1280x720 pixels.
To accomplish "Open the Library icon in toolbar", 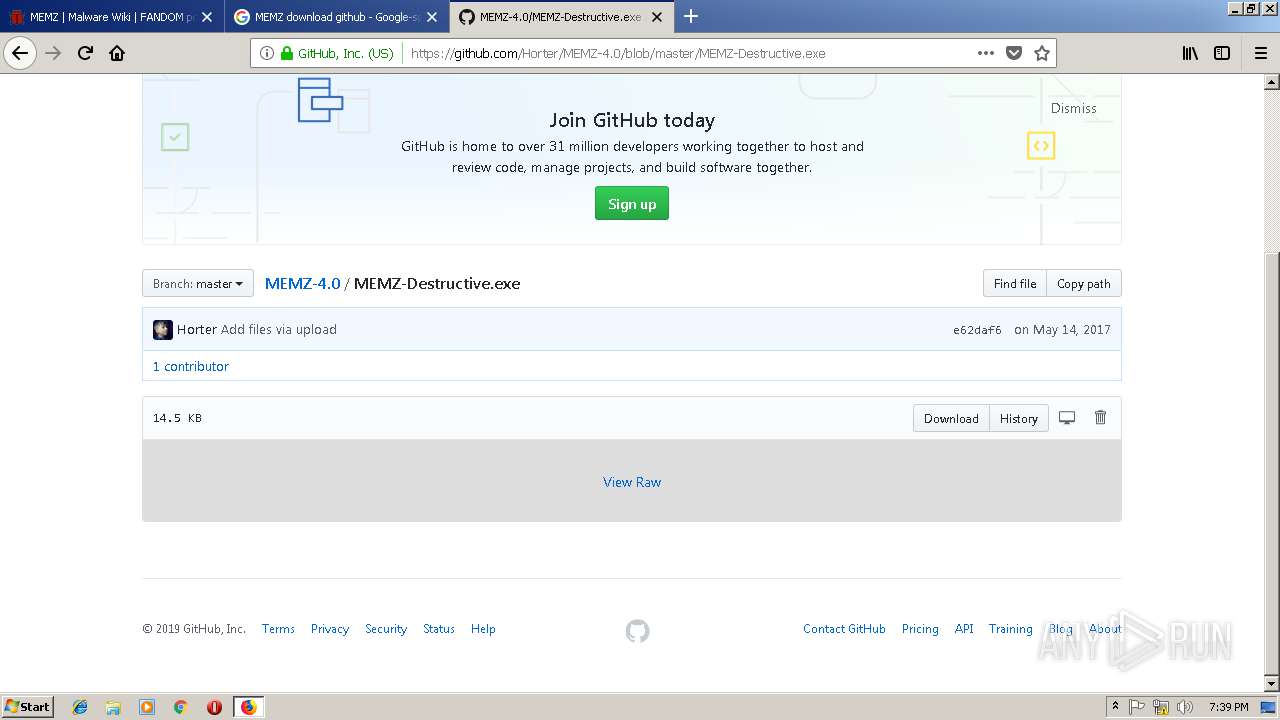I will click(1190, 53).
